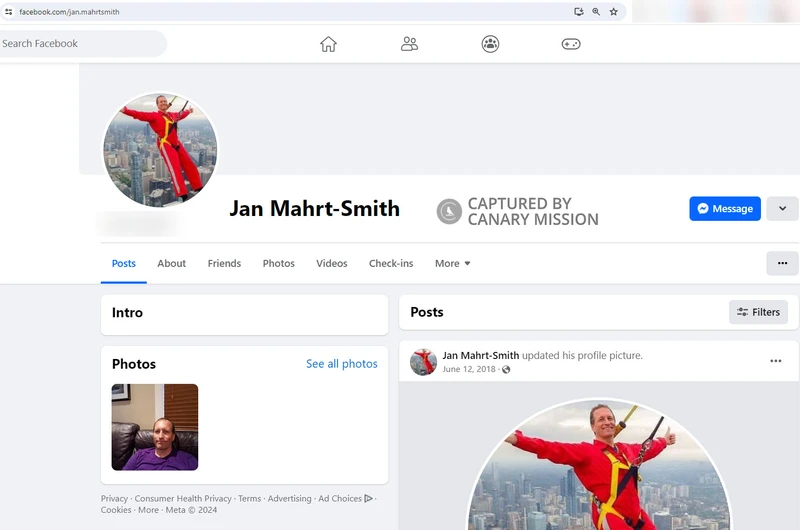Click the small avatar in the profile picture post
Image resolution: width=800 pixels, height=530 pixels.
(x=423, y=362)
